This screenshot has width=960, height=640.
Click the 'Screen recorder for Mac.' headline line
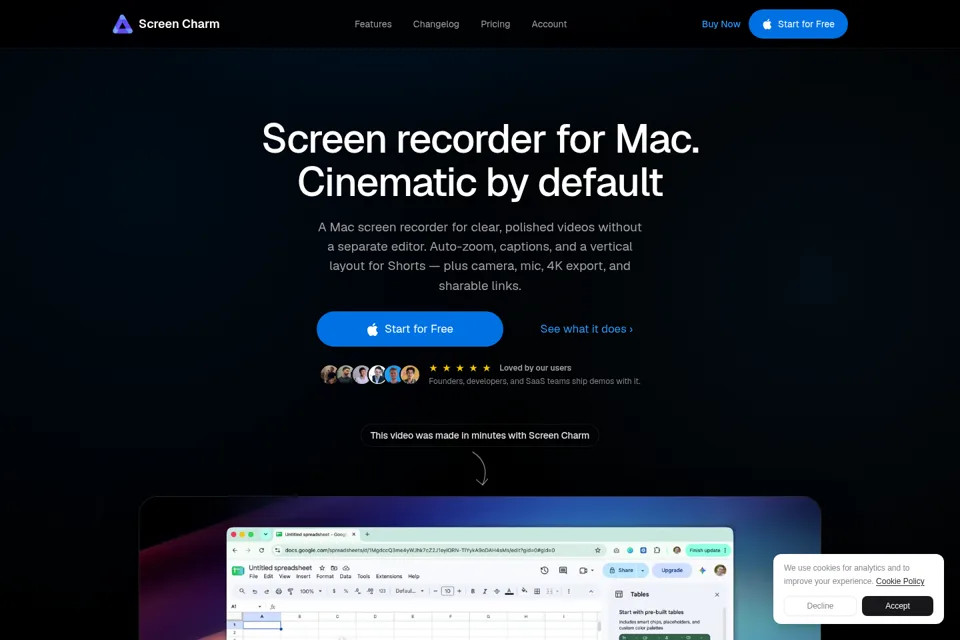(x=481, y=138)
